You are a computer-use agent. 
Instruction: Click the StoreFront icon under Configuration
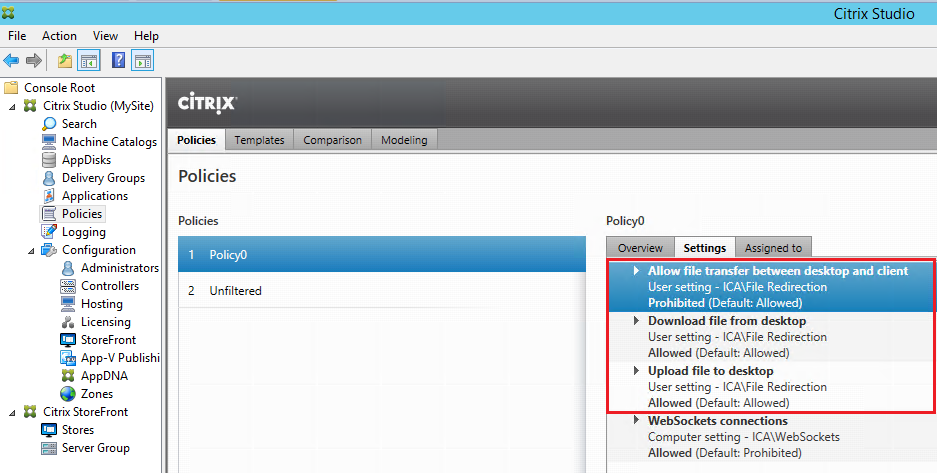68,340
